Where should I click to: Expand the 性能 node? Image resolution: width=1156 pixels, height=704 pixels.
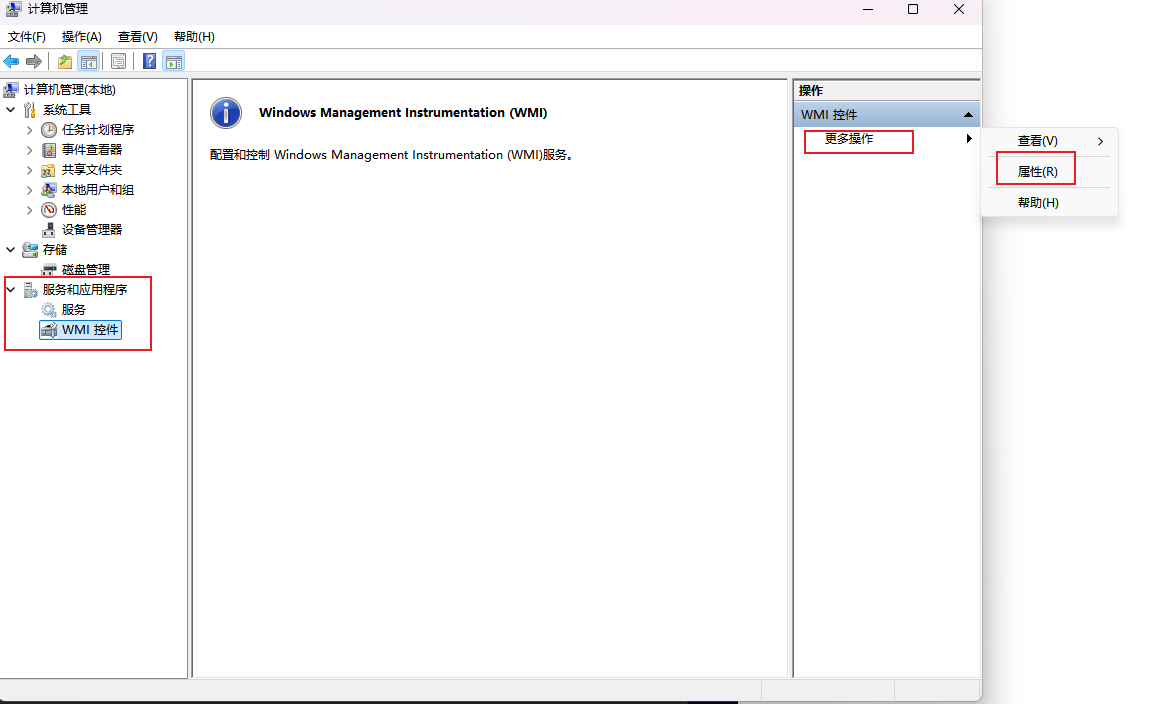(29, 210)
